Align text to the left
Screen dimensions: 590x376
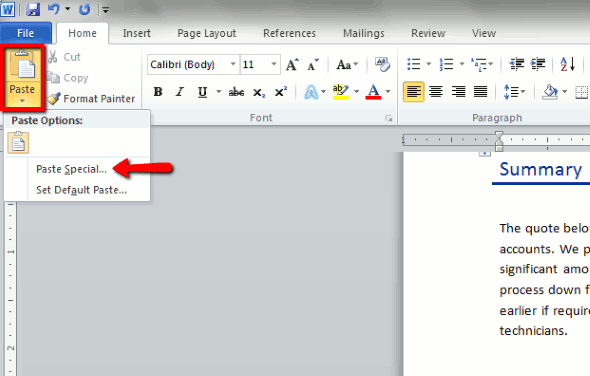(x=414, y=92)
